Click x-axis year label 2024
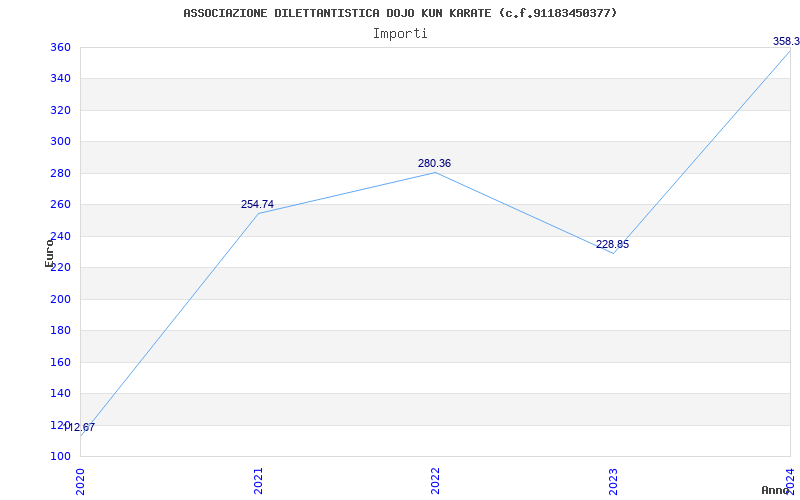 [790, 481]
